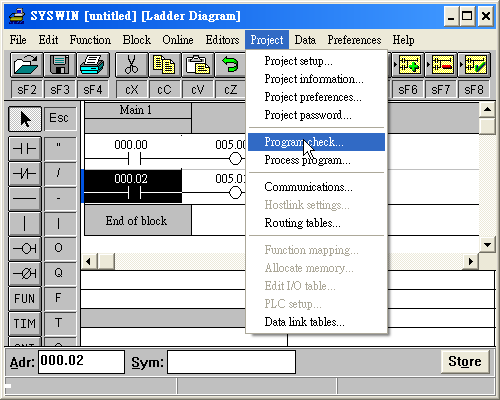Click the Open project toolbar icon
Image resolution: width=500 pixels, height=400 pixels.
[x=26, y=65]
